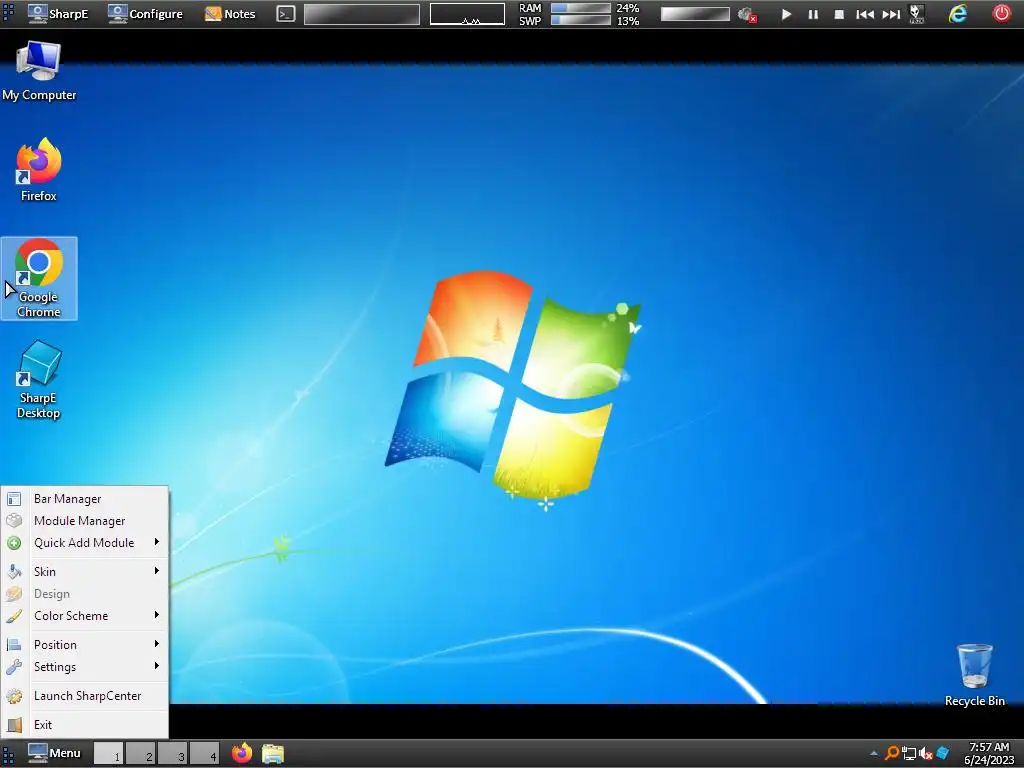Click the Stop media button
The height and width of the screenshot is (768, 1024).
pyautogui.click(x=839, y=14)
